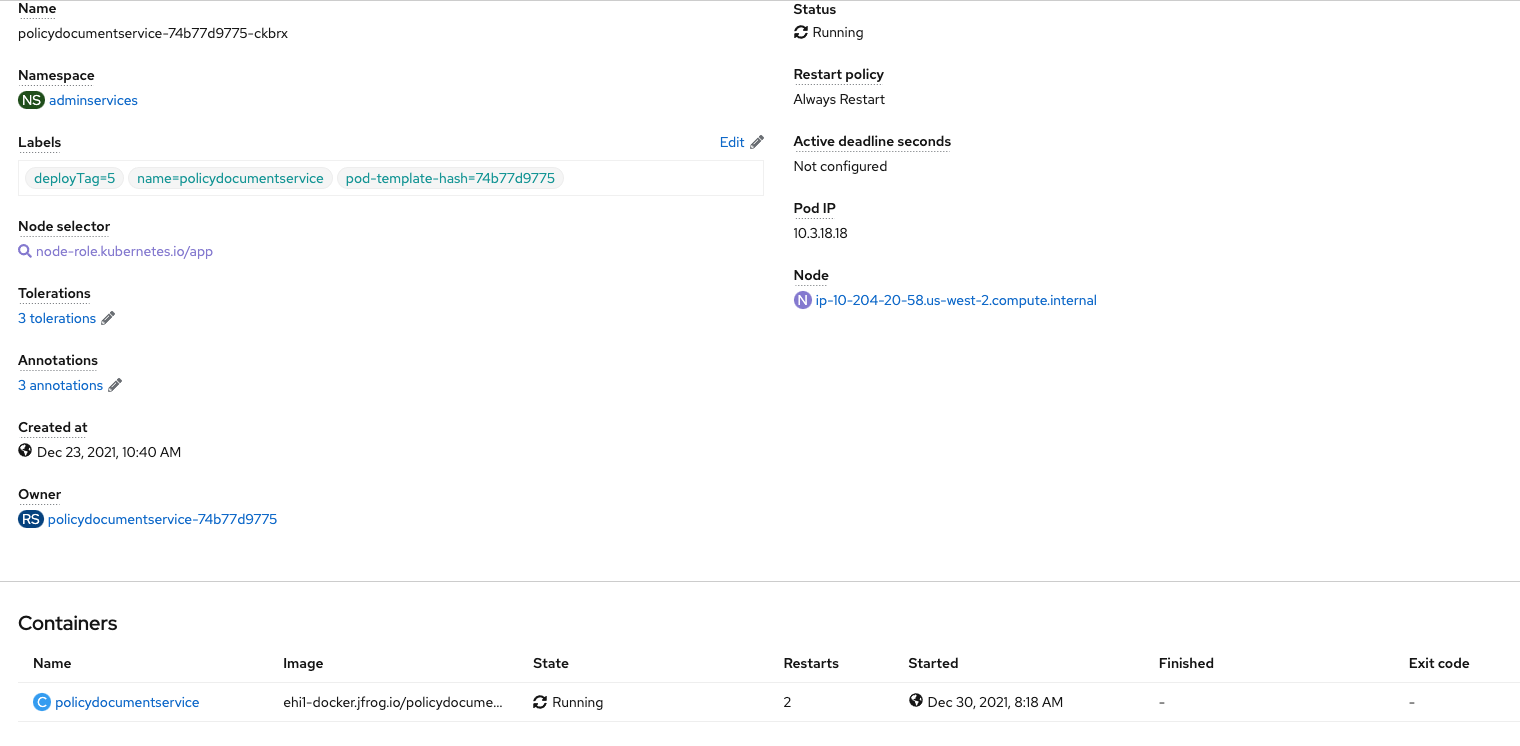Click the pencil icon next to 3 tolerations
This screenshot has height=746, width=1520.
coord(108,318)
